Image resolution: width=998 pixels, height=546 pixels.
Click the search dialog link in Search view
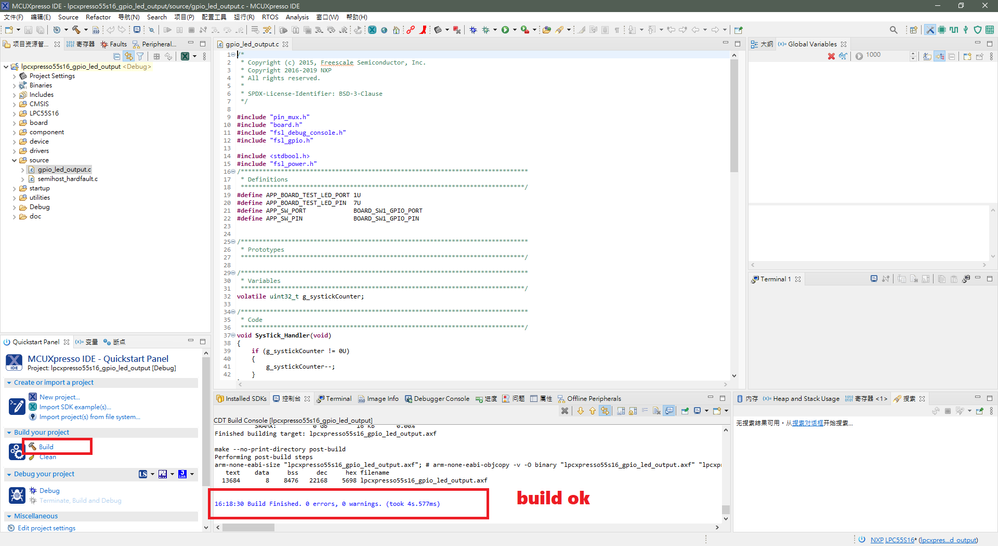pos(807,423)
